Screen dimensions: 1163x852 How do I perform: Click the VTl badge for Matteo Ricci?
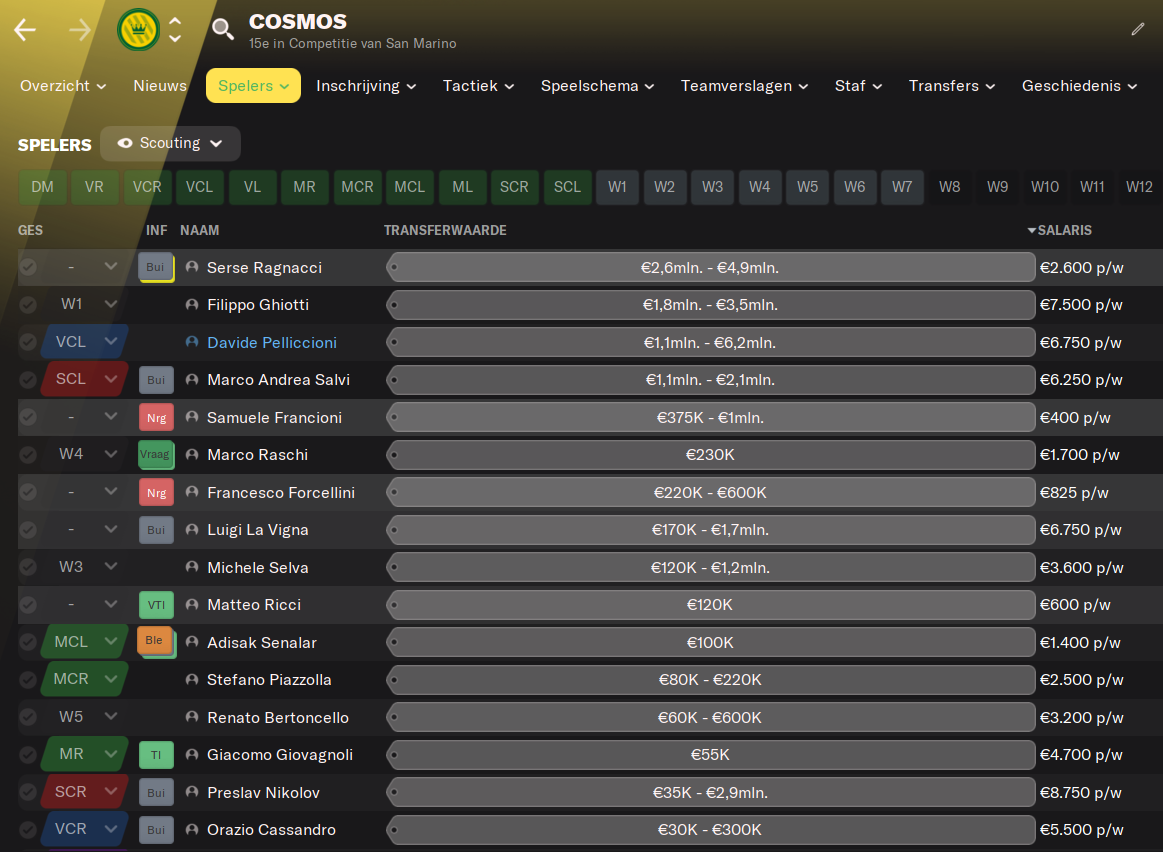tap(157, 604)
